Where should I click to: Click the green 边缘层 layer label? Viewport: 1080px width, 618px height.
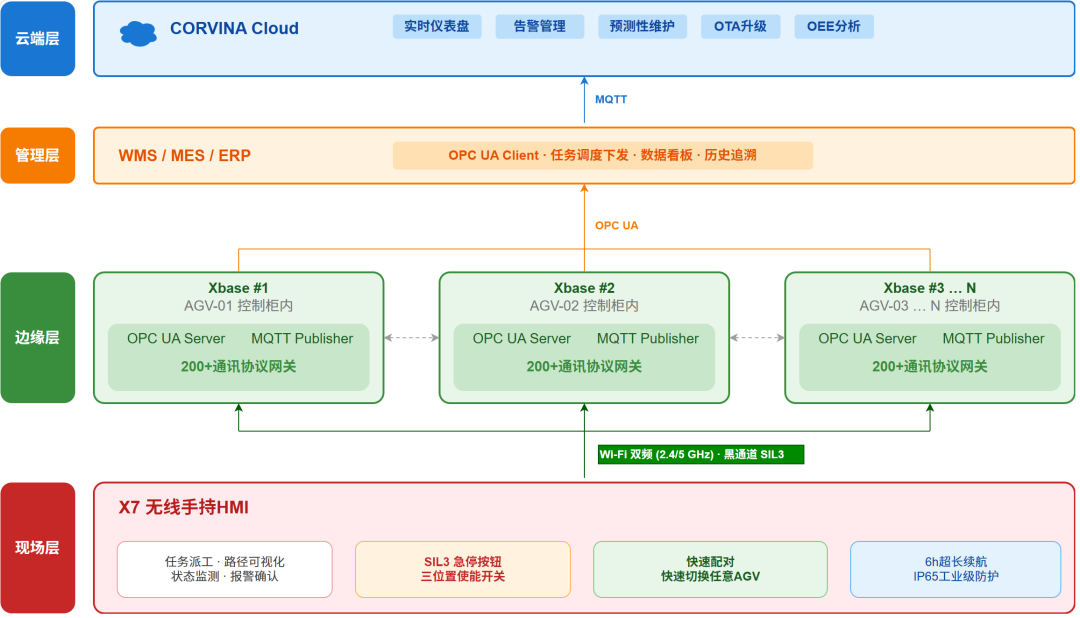(38, 338)
